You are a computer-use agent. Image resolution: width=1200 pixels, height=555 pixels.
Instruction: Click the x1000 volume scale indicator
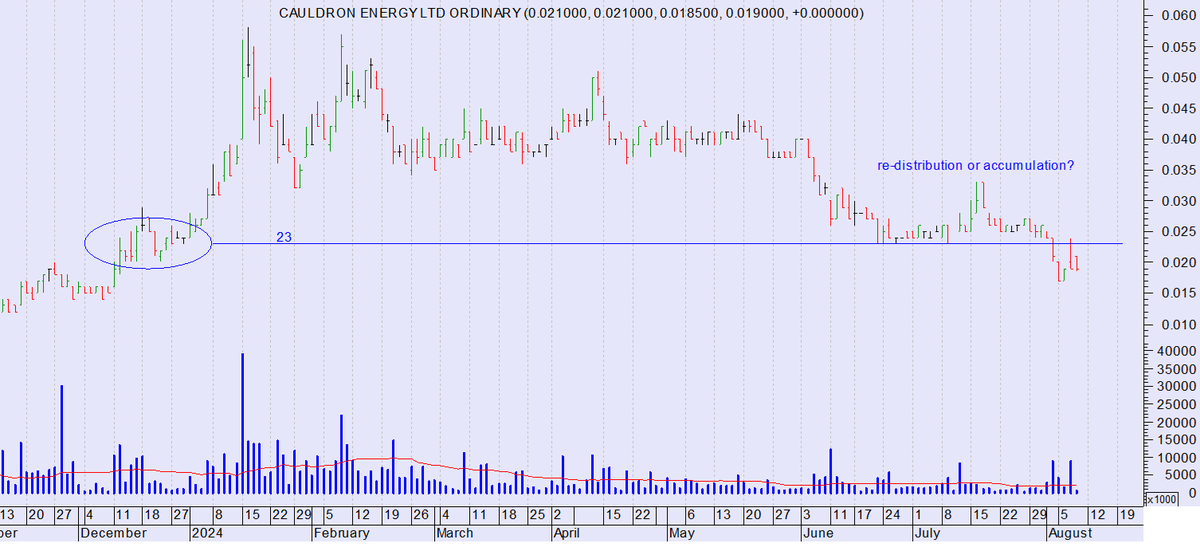pyautogui.click(x=1161, y=499)
